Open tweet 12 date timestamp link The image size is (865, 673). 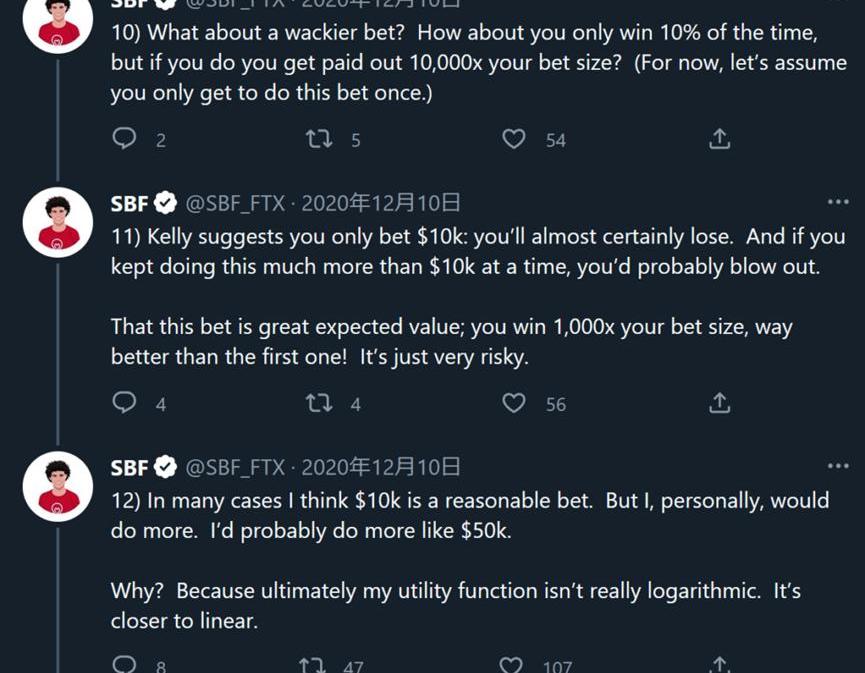coord(381,467)
